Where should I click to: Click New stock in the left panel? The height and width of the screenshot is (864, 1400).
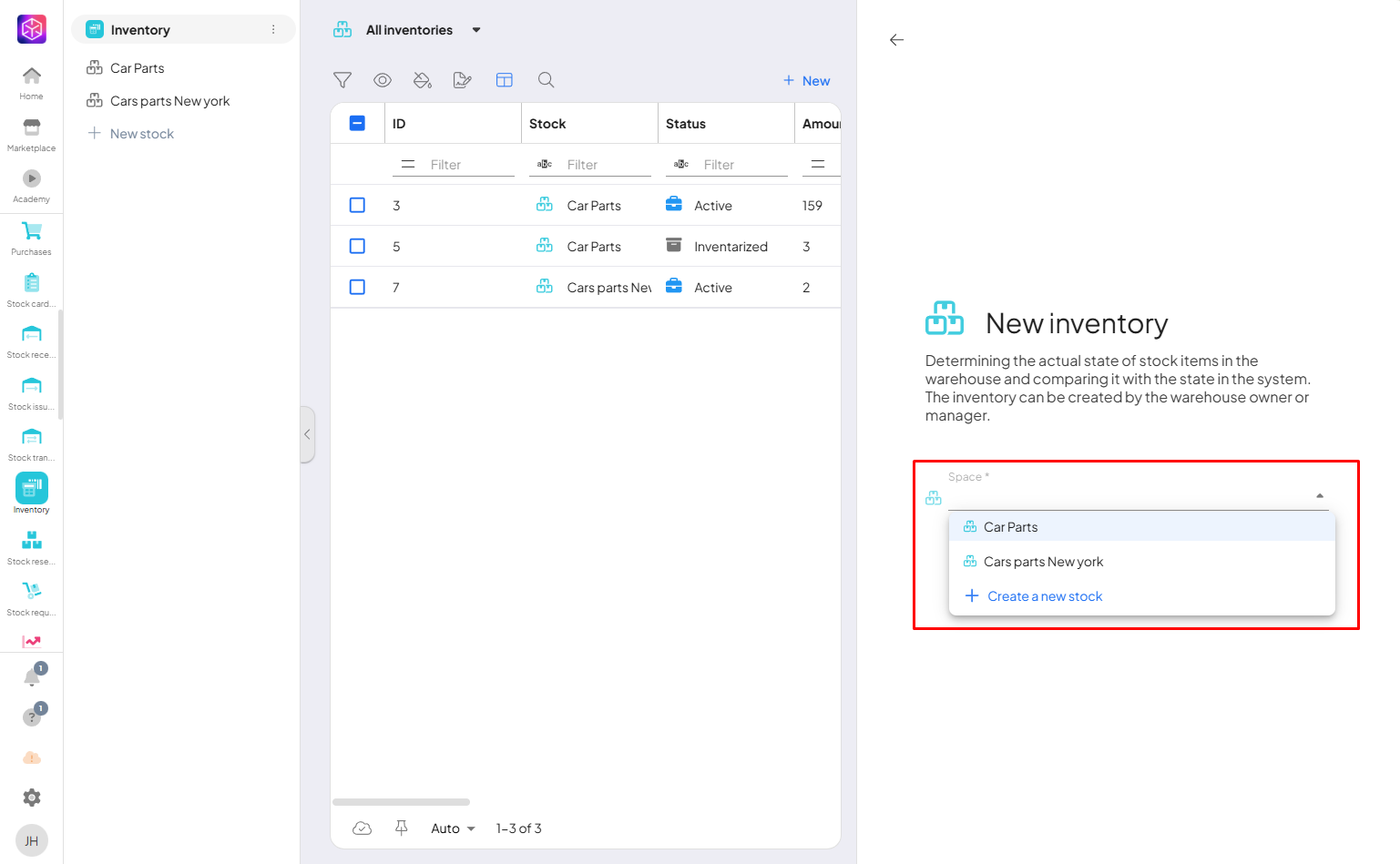tap(141, 134)
